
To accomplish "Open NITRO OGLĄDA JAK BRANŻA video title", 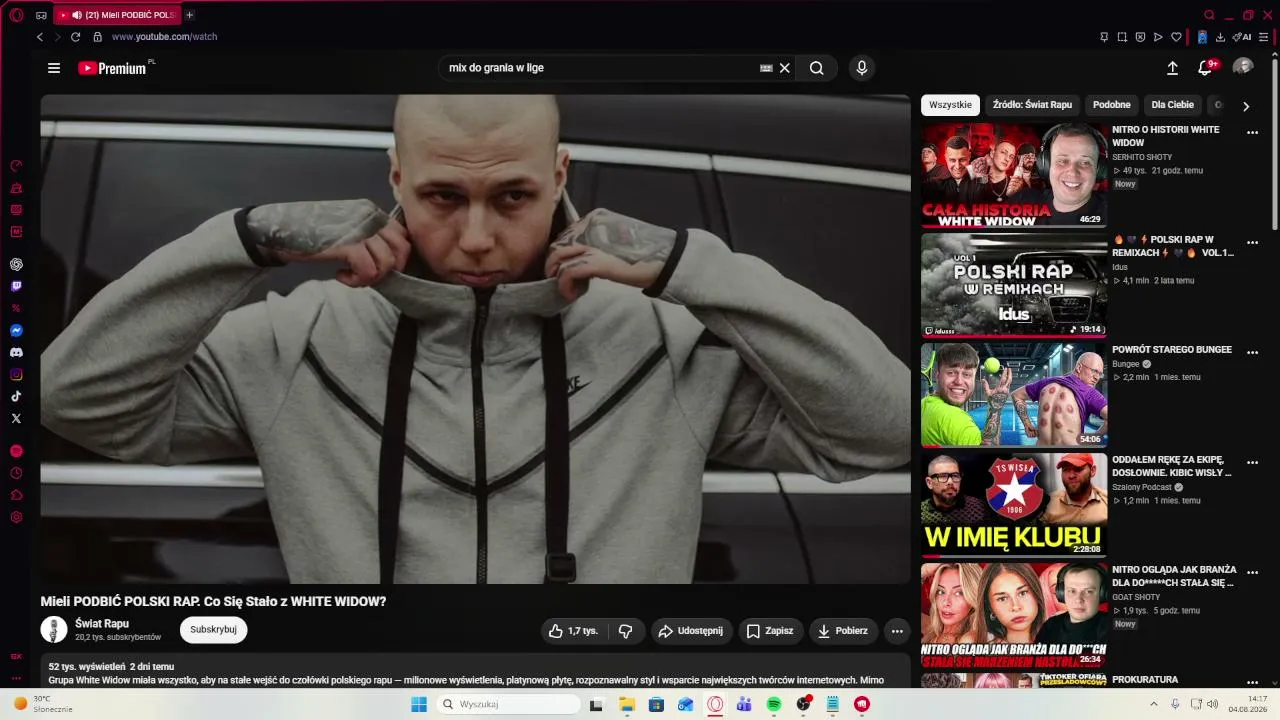I will click(x=1174, y=576).
